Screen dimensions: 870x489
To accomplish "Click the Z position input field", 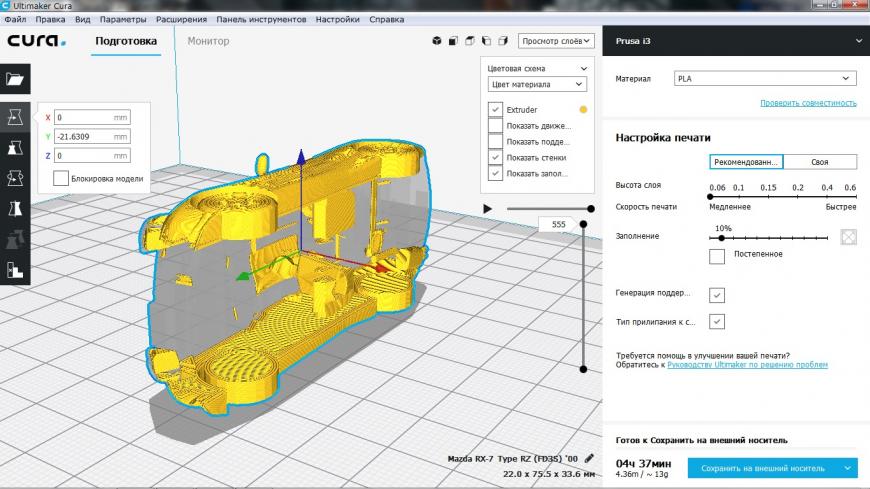I will (92, 156).
